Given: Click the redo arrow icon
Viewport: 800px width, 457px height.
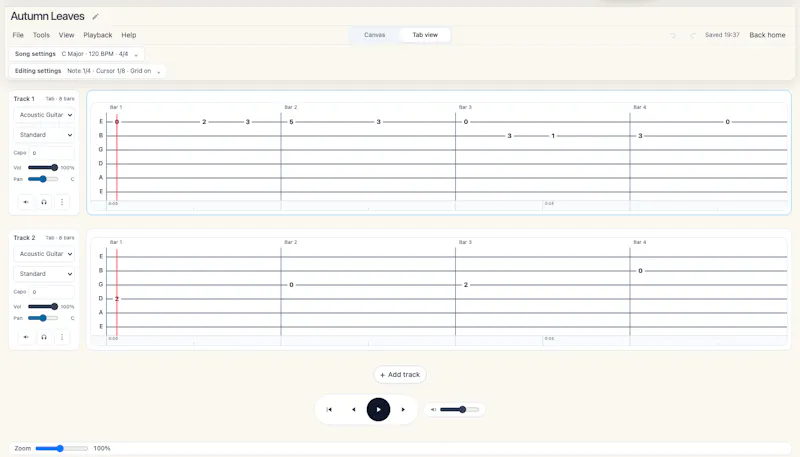Looking at the screenshot, I should [x=692, y=35].
